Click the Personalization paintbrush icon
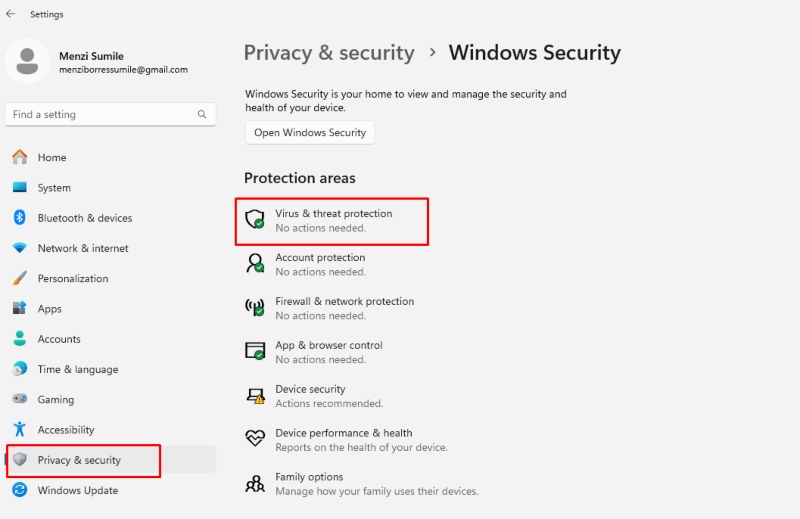The width and height of the screenshot is (800, 519). (x=20, y=278)
